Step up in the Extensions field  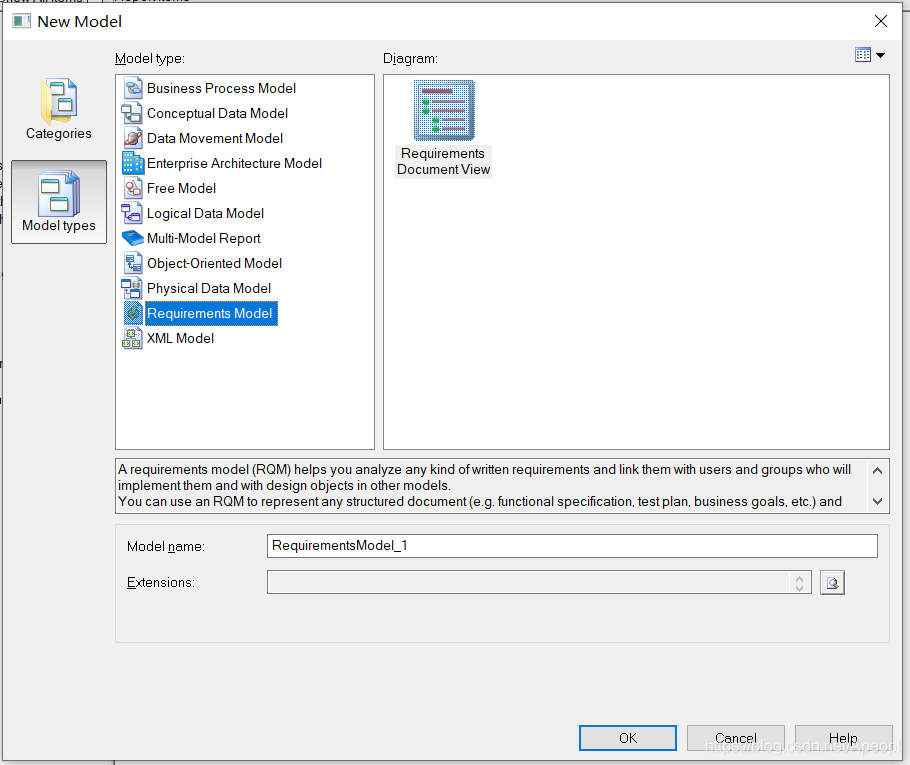(800, 578)
